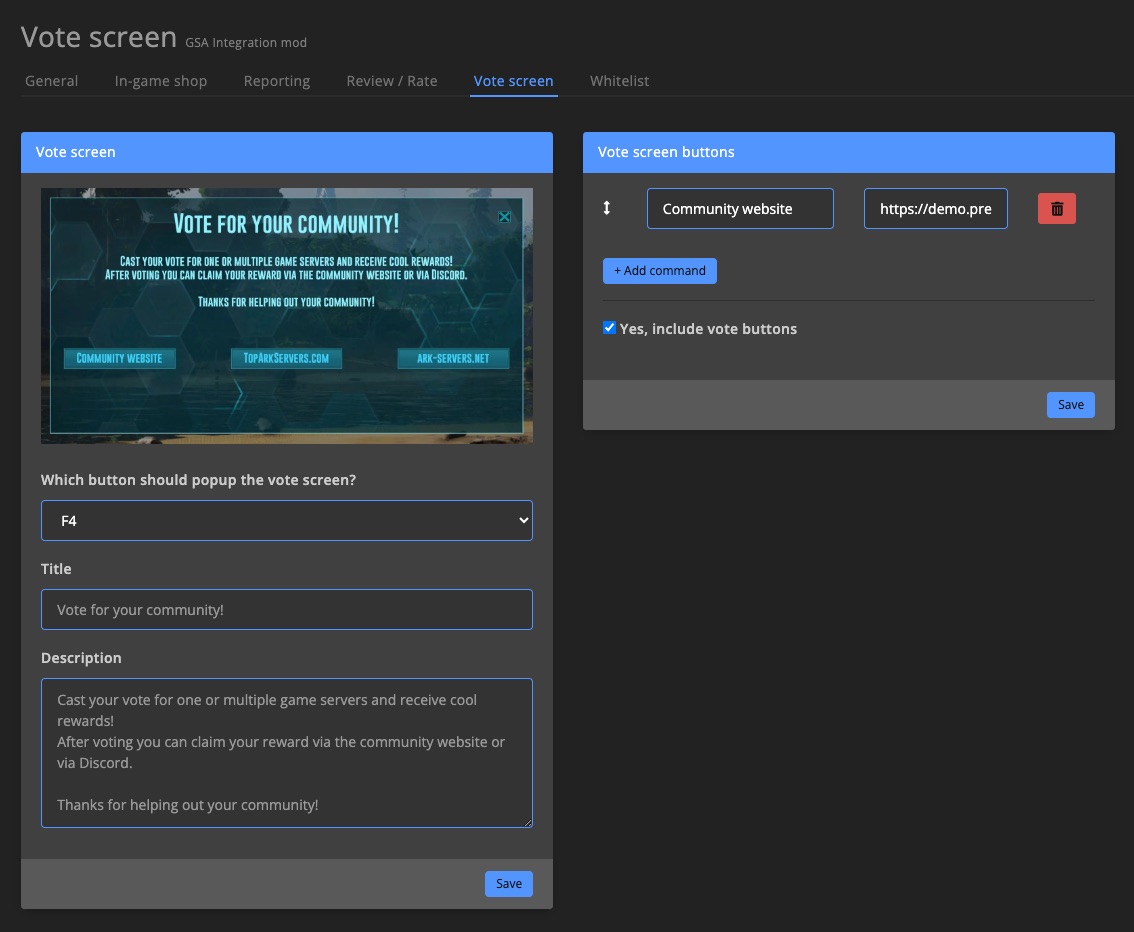The width and height of the screenshot is (1134, 932).
Task: Click inside the Title input field
Action: [286, 609]
